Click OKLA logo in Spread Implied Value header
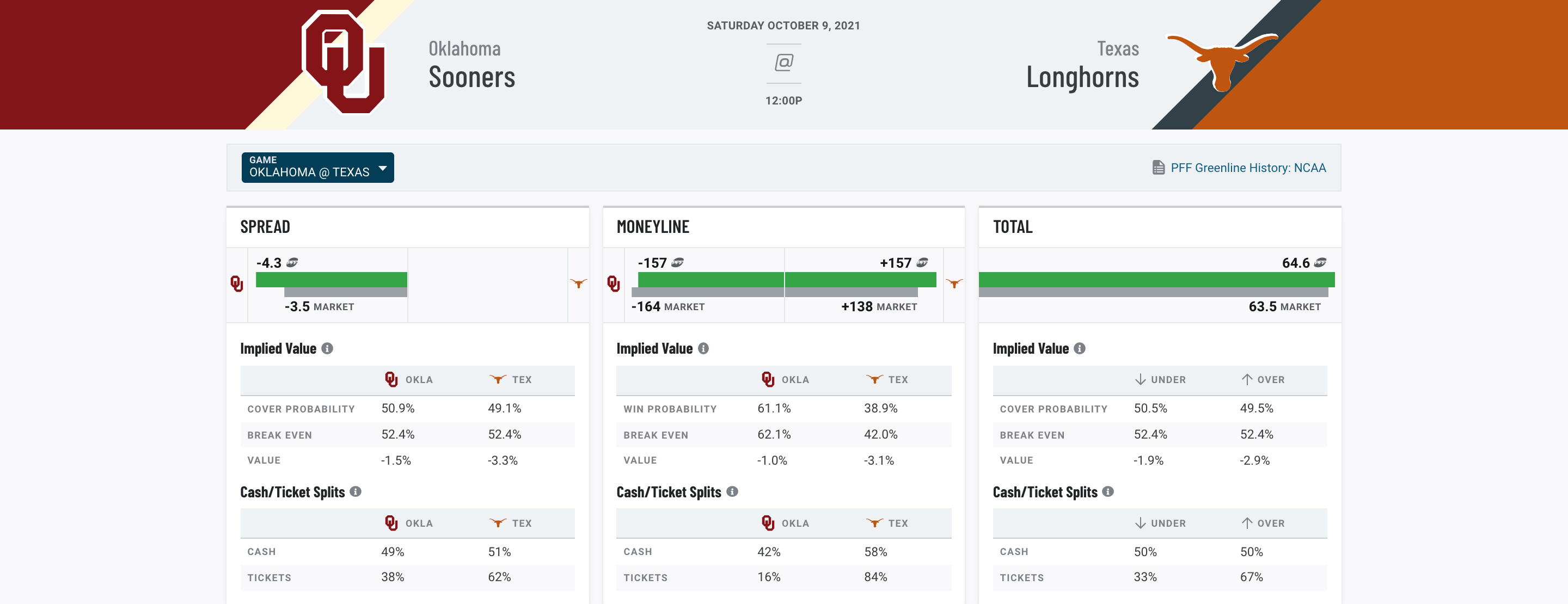The width and height of the screenshot is (1568, 604). point(391,380)
